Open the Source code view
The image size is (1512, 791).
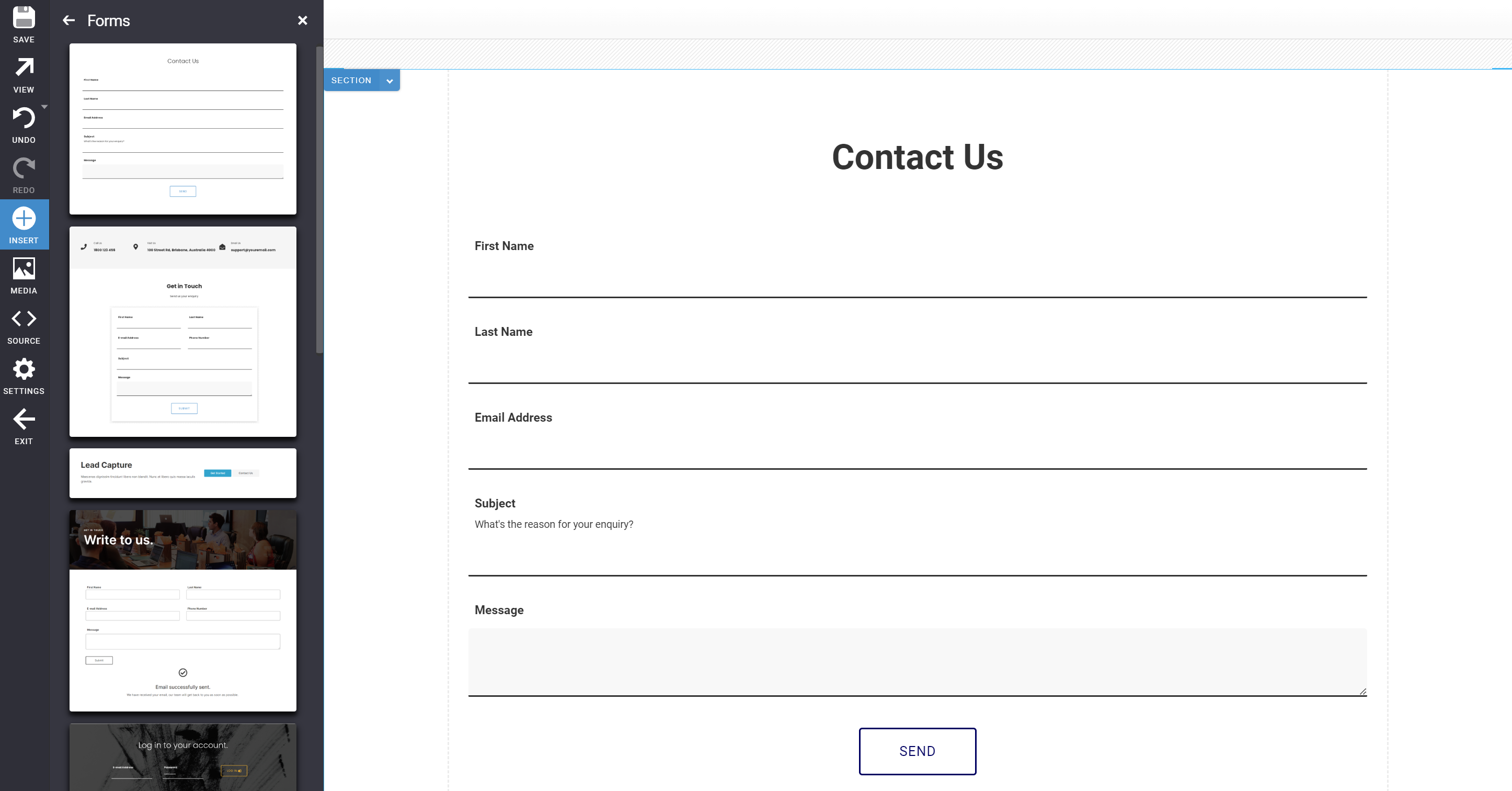pos(24,319)
